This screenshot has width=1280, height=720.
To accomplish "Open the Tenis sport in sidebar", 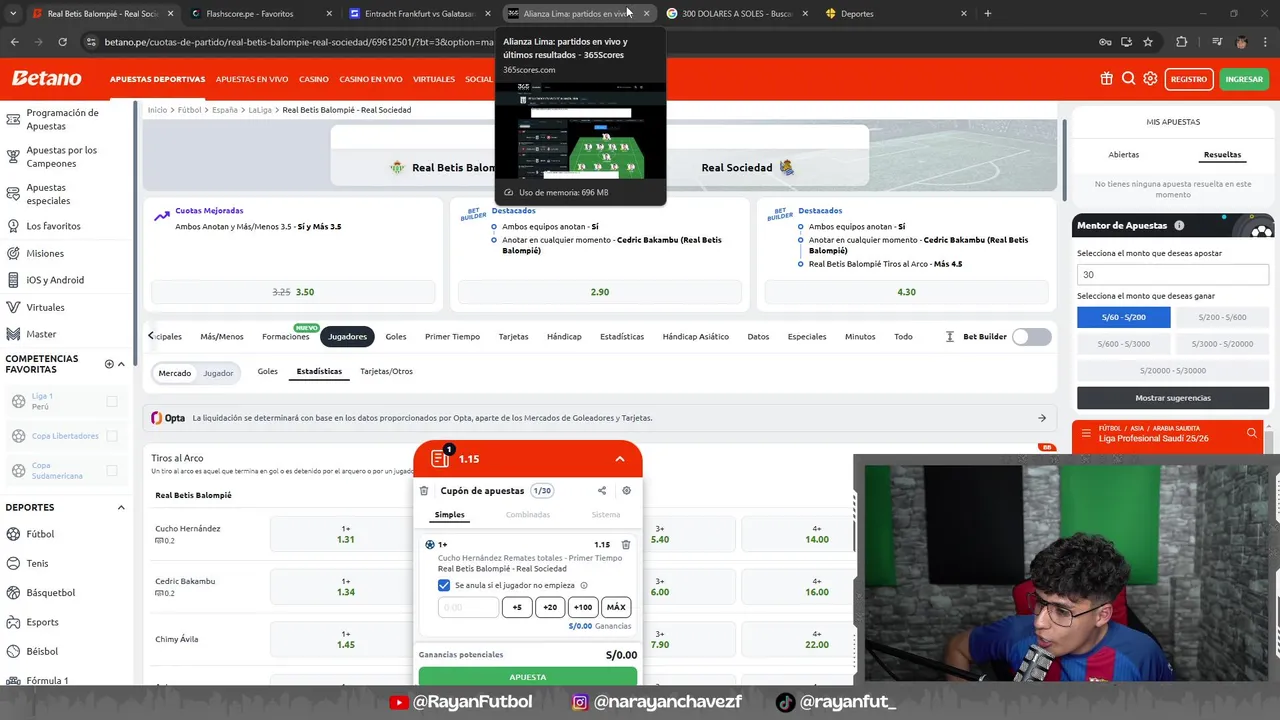I will [37, 563].
